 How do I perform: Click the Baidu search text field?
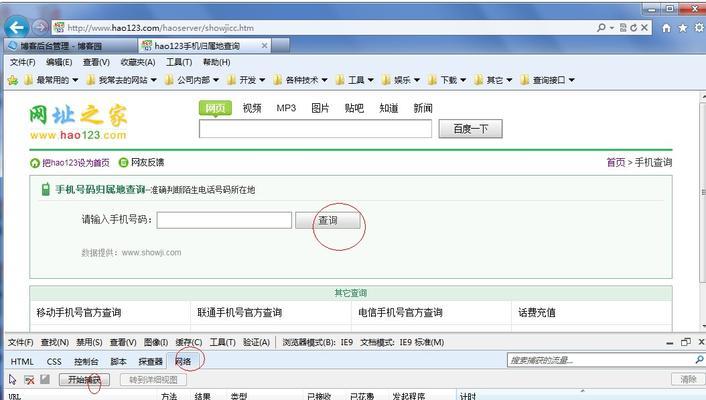coord(315,129)
